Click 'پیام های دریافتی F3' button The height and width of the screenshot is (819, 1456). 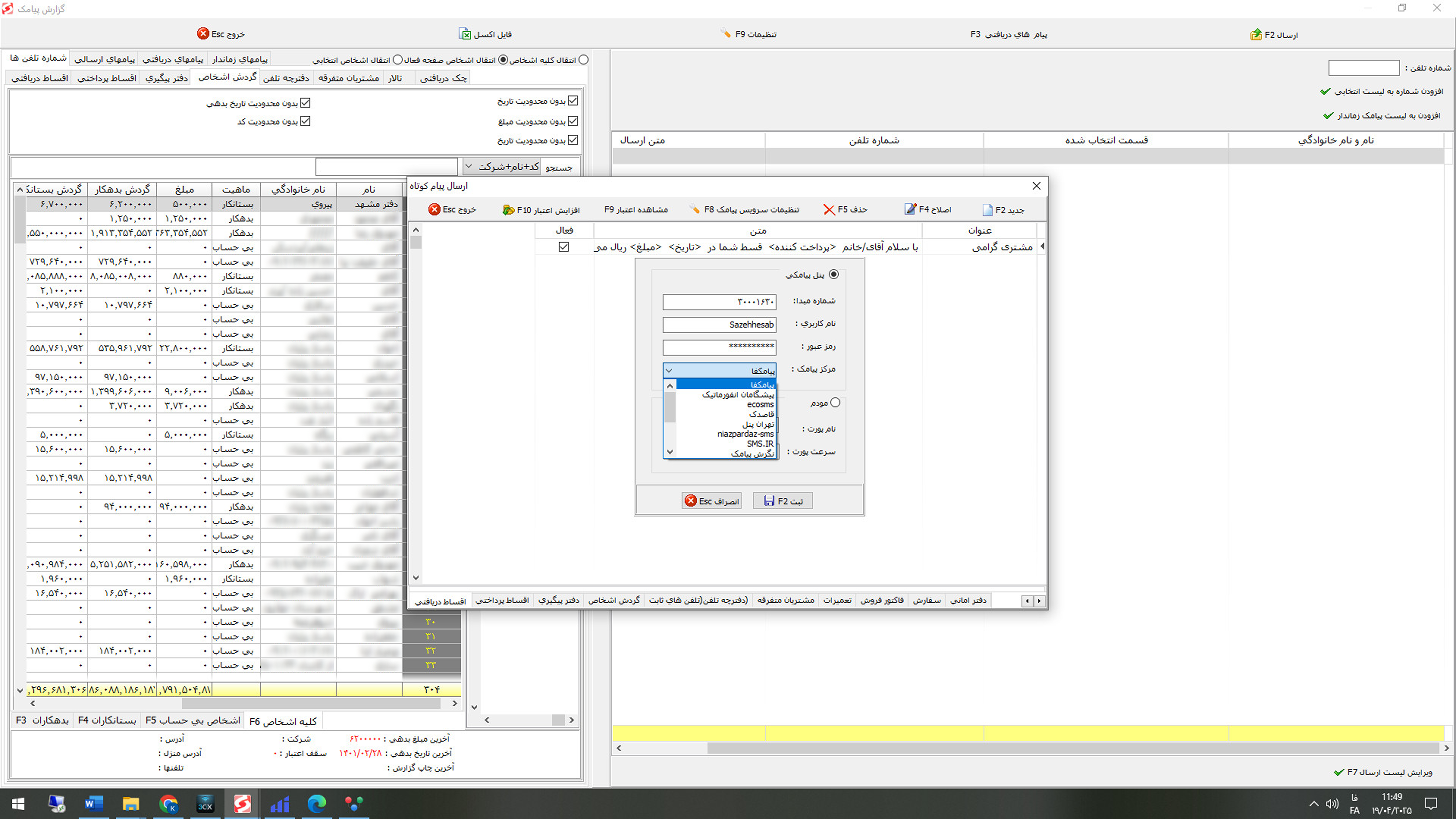click(x=1009, y=35)
